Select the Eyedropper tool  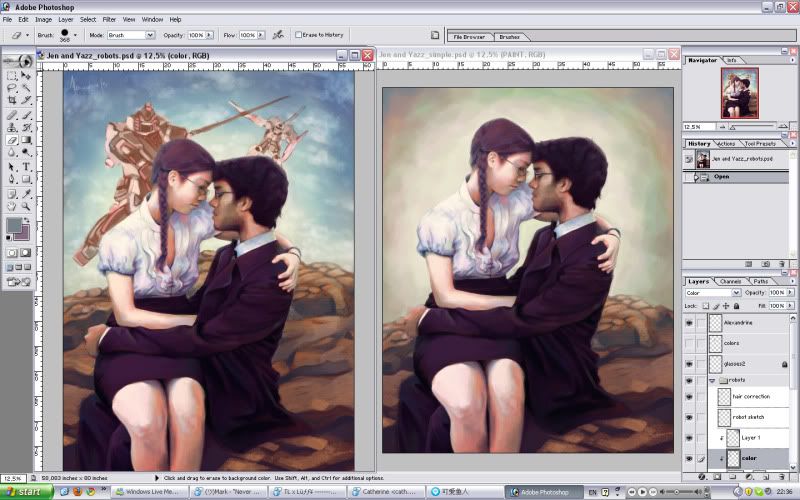26,194
